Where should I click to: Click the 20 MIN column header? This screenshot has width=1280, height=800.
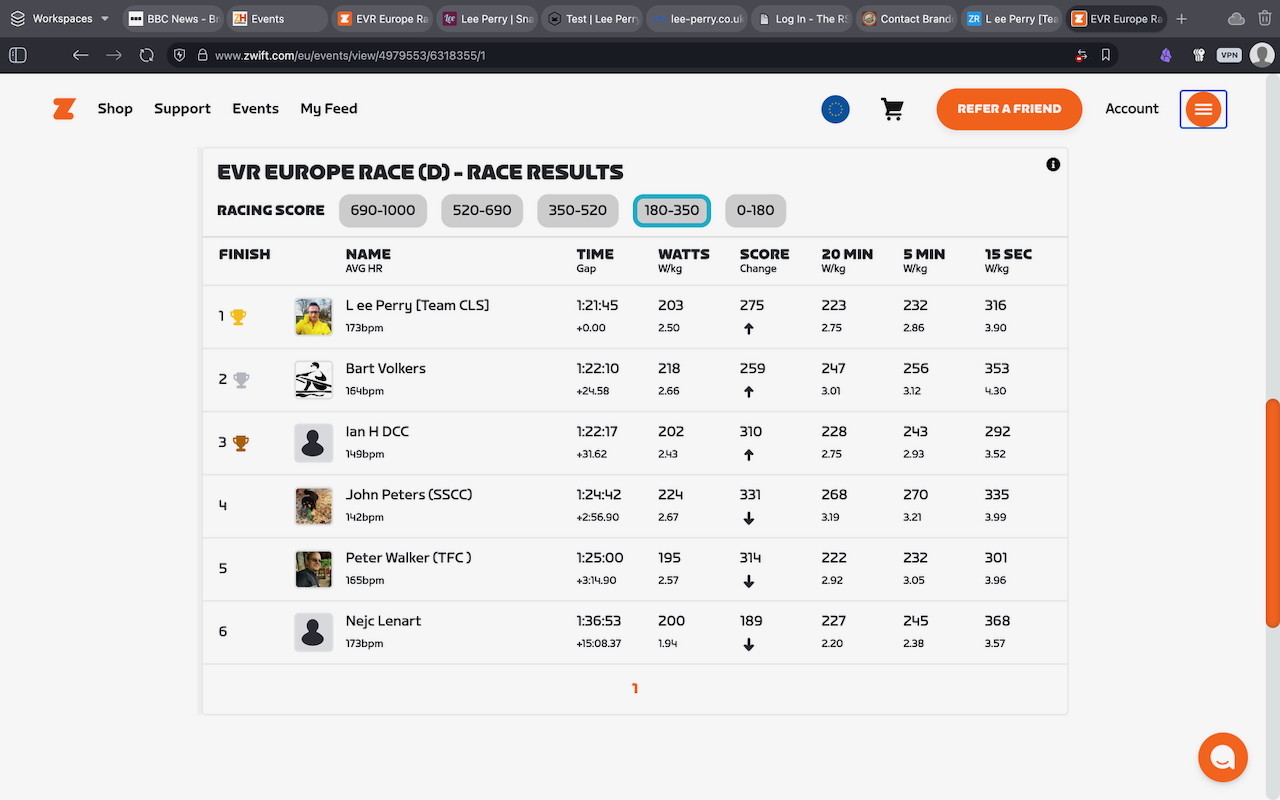[847, 255]
